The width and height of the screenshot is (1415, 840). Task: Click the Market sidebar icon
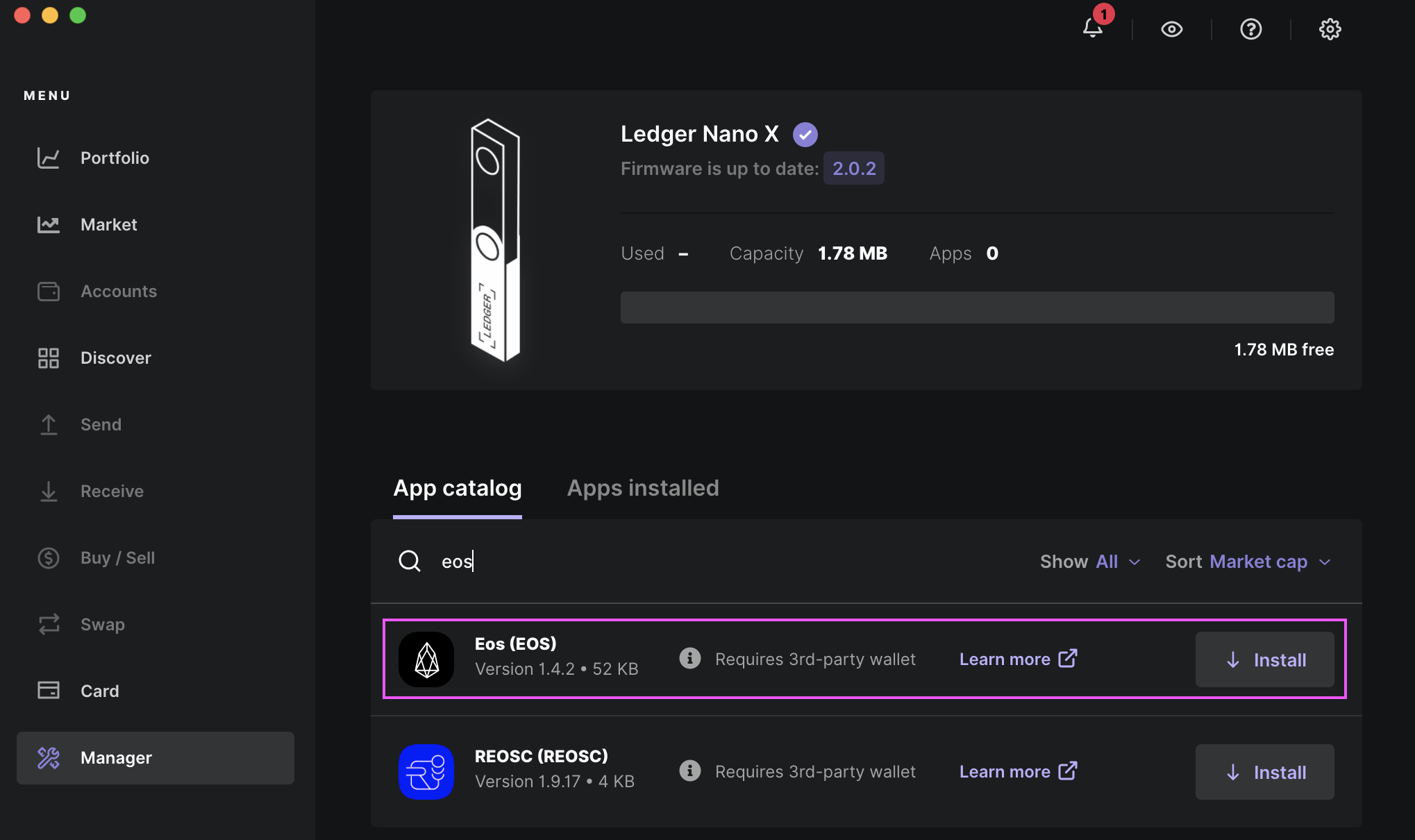pyautogui.click(x=48, y=224)
